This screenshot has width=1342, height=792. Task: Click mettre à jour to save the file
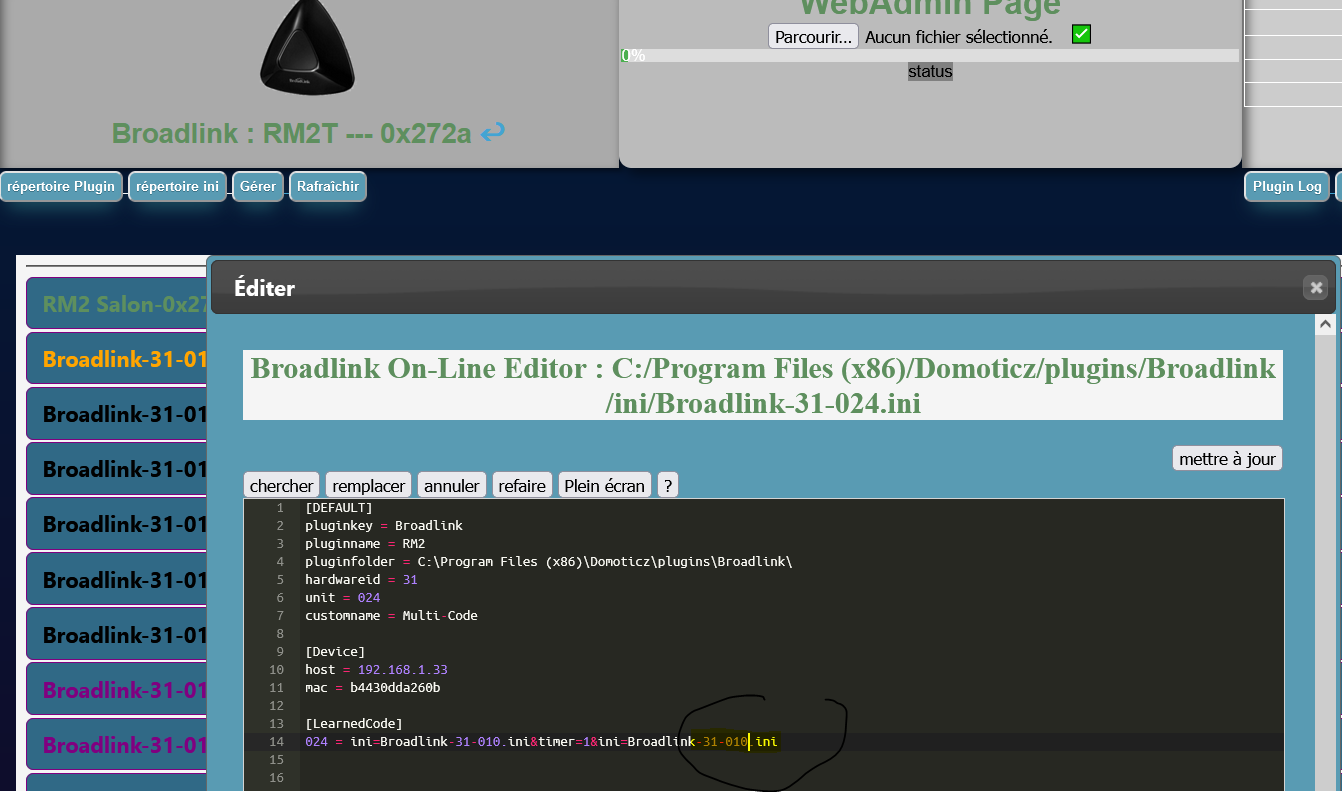click(1227, 459)
